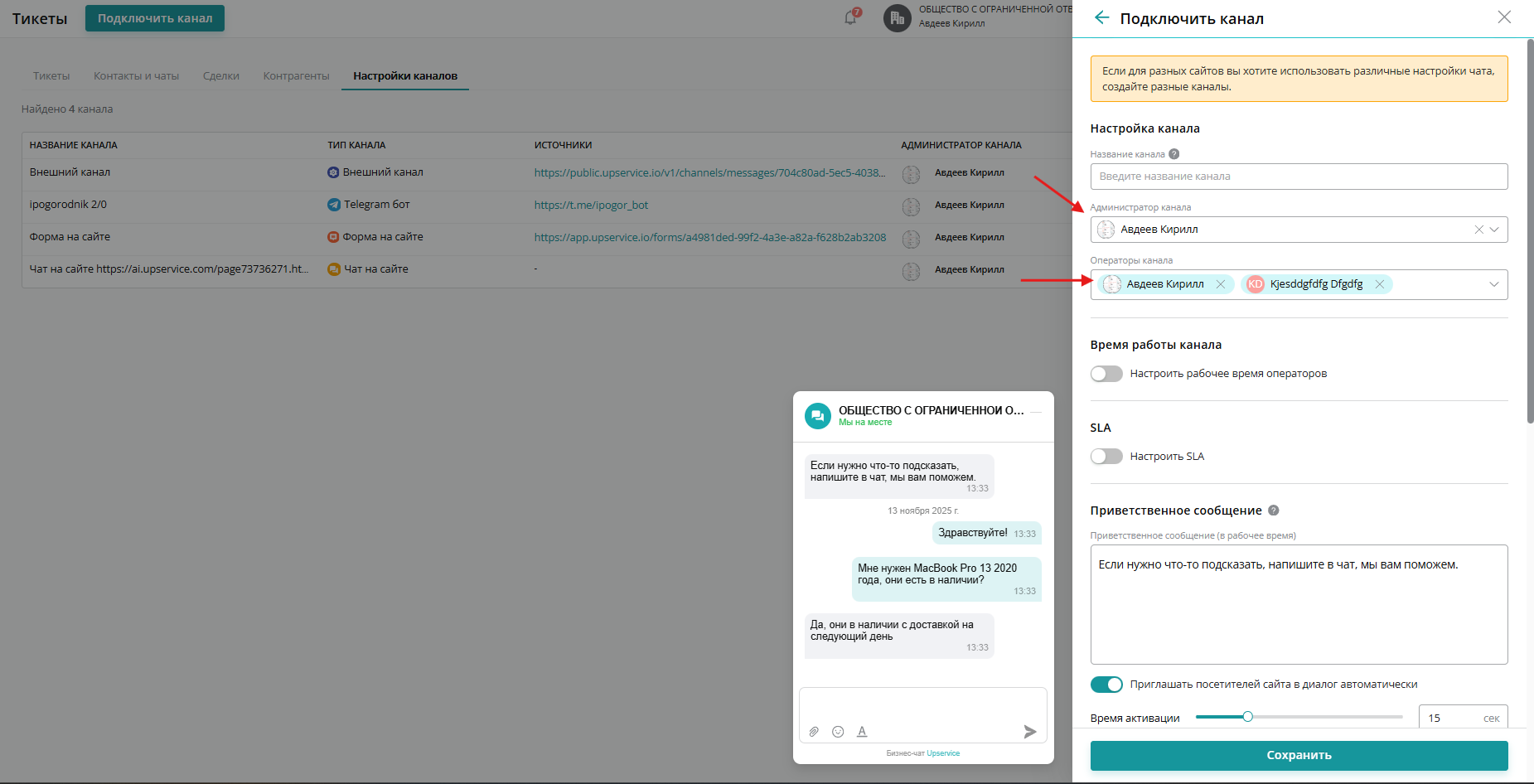
Task: Click the MacBook Pro 13 2020 message
Action: (946, 579)
